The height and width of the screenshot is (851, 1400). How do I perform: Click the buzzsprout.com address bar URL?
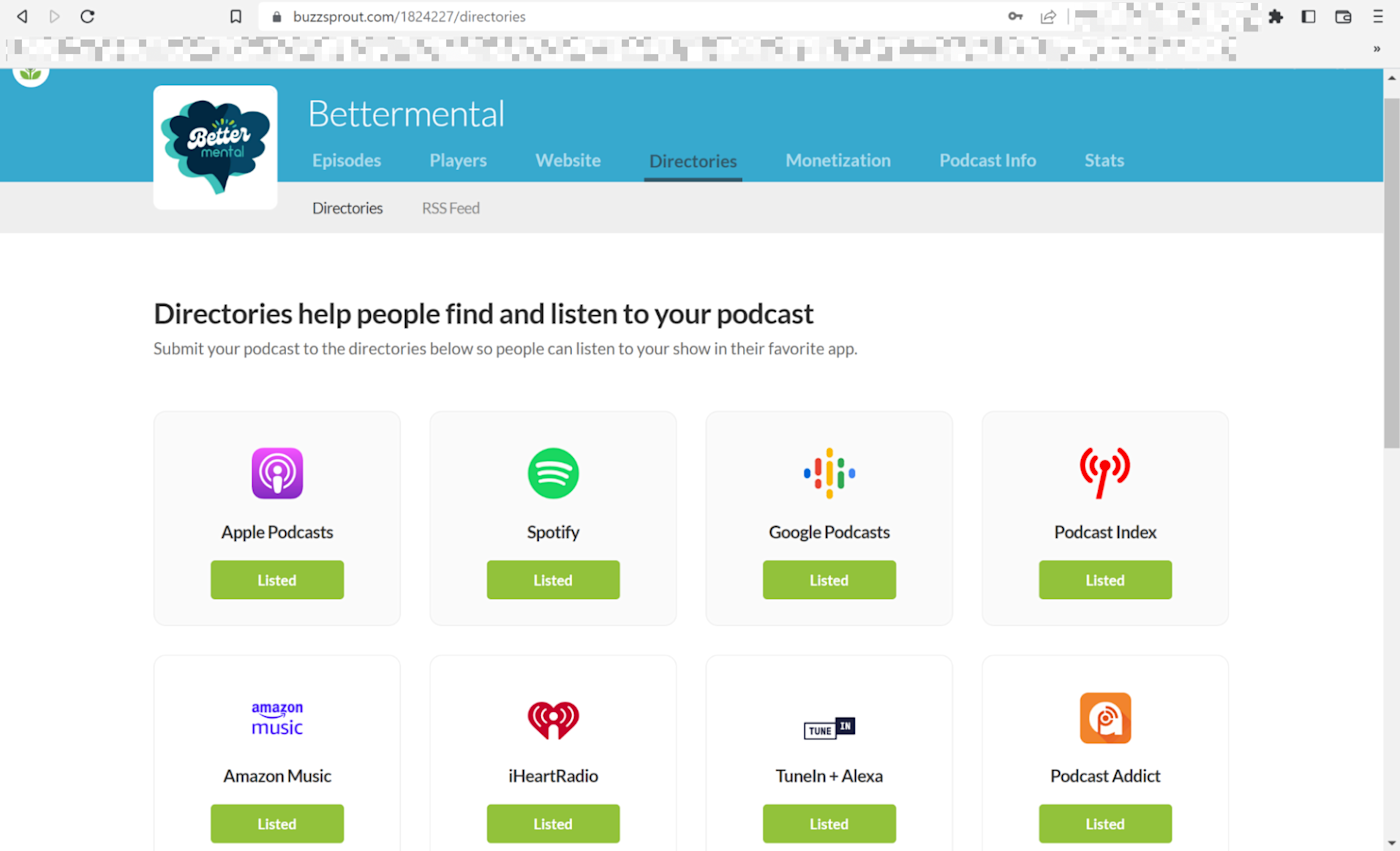[409, 17]
